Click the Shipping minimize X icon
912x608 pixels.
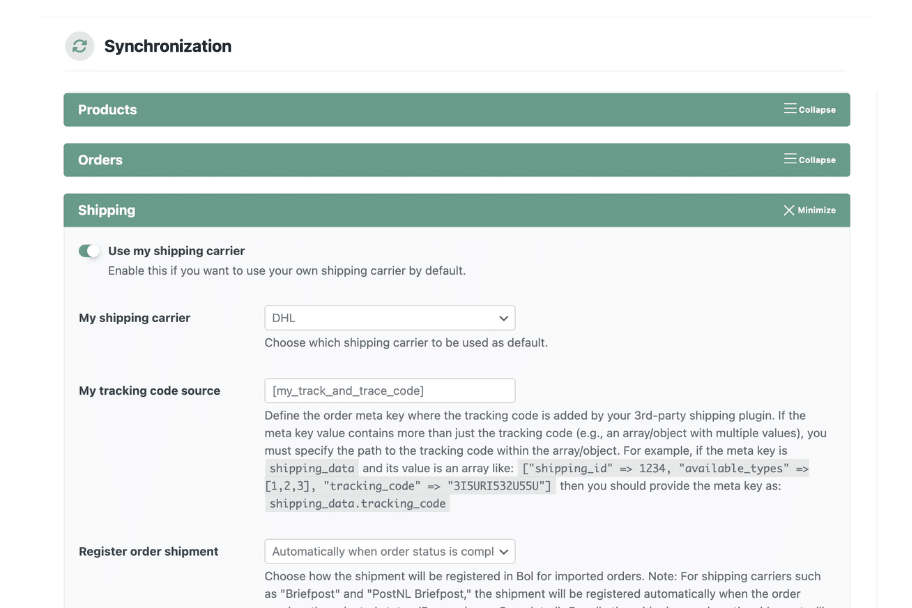pos(789,210)
